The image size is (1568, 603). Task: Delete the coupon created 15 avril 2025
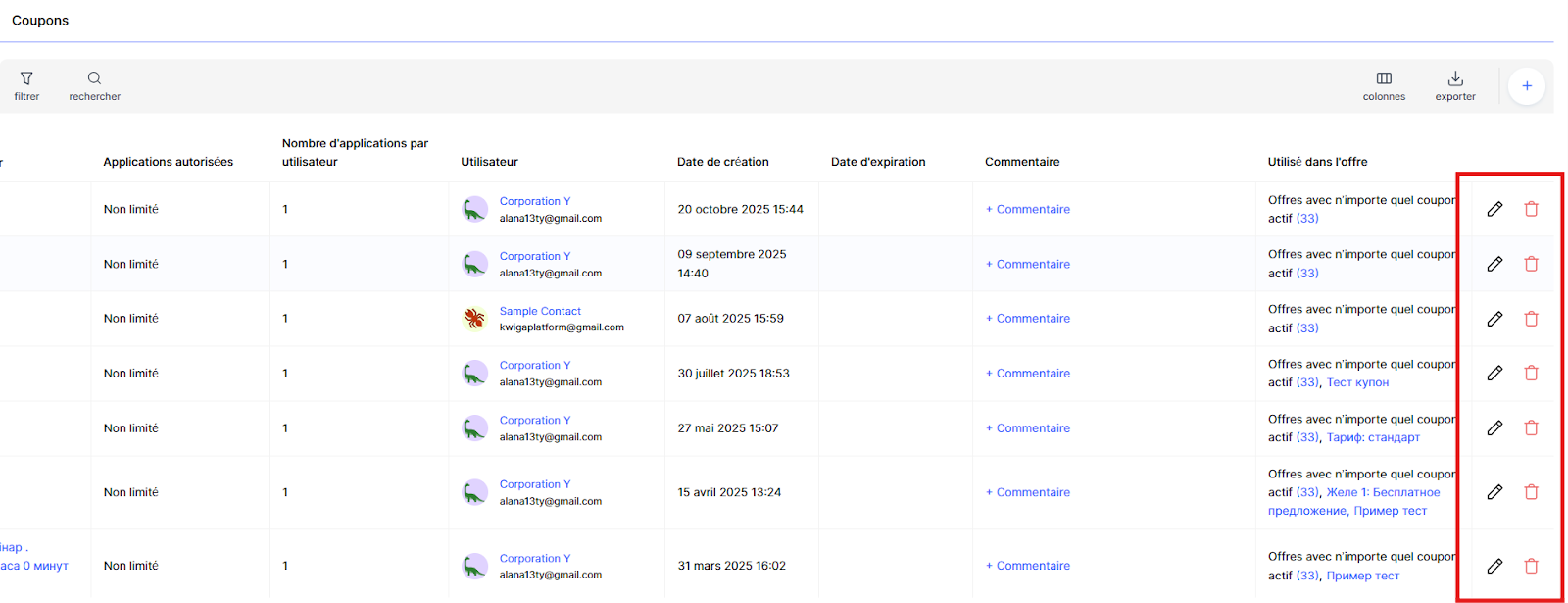[x=1531, y=492]
